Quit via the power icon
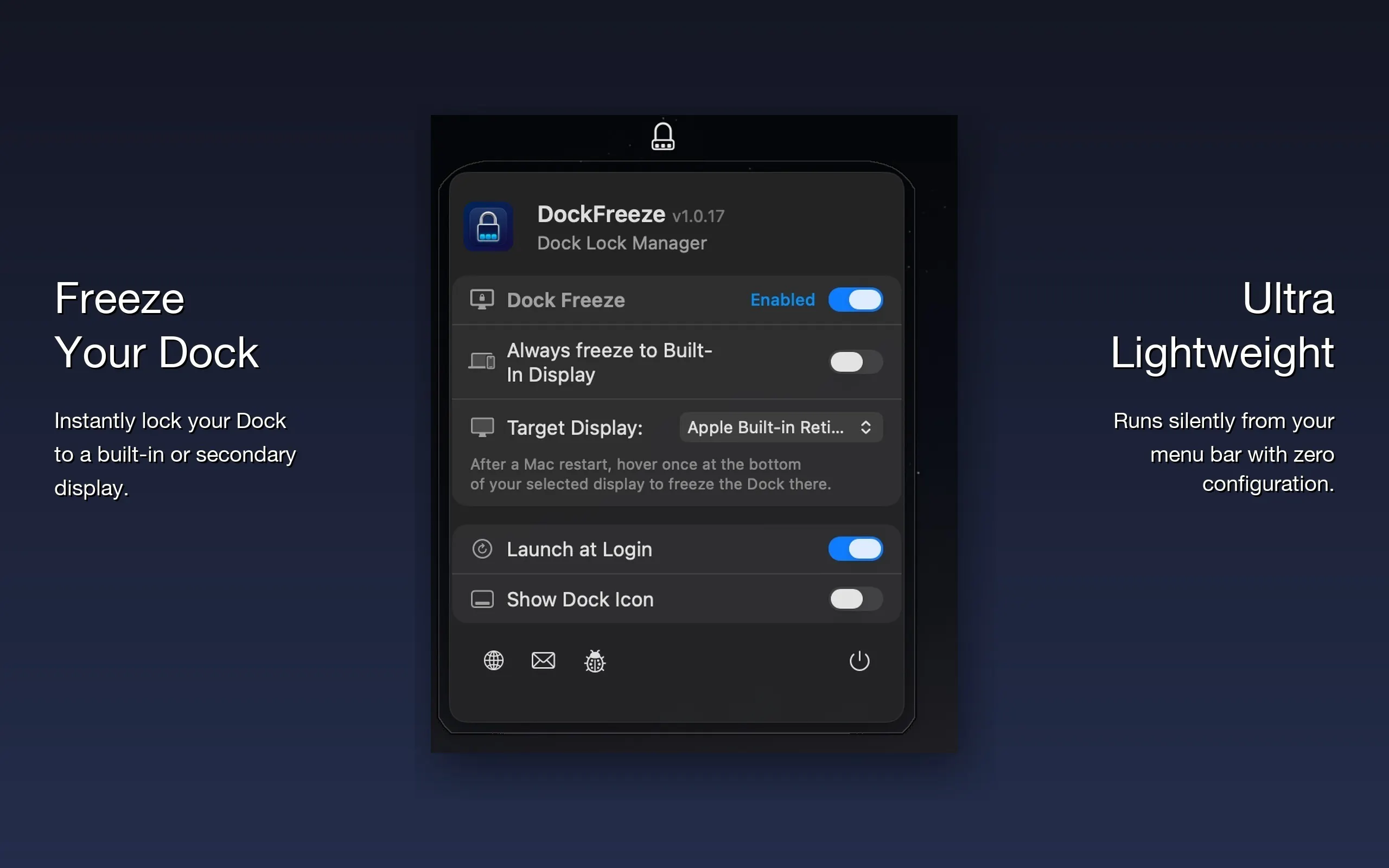The image size is (1389, 868). pos(859,661)
